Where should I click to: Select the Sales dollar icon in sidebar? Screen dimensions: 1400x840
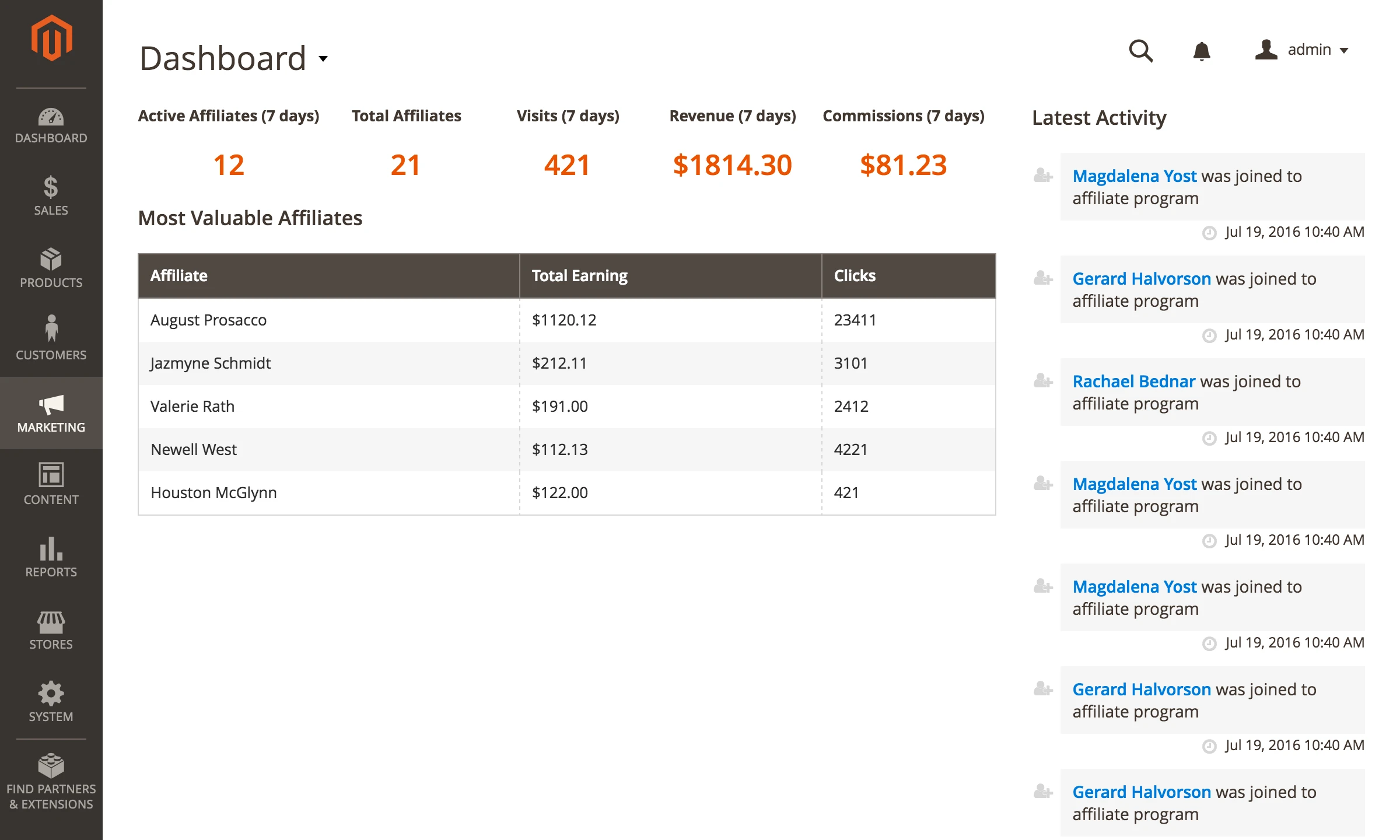tap(51, 192)
